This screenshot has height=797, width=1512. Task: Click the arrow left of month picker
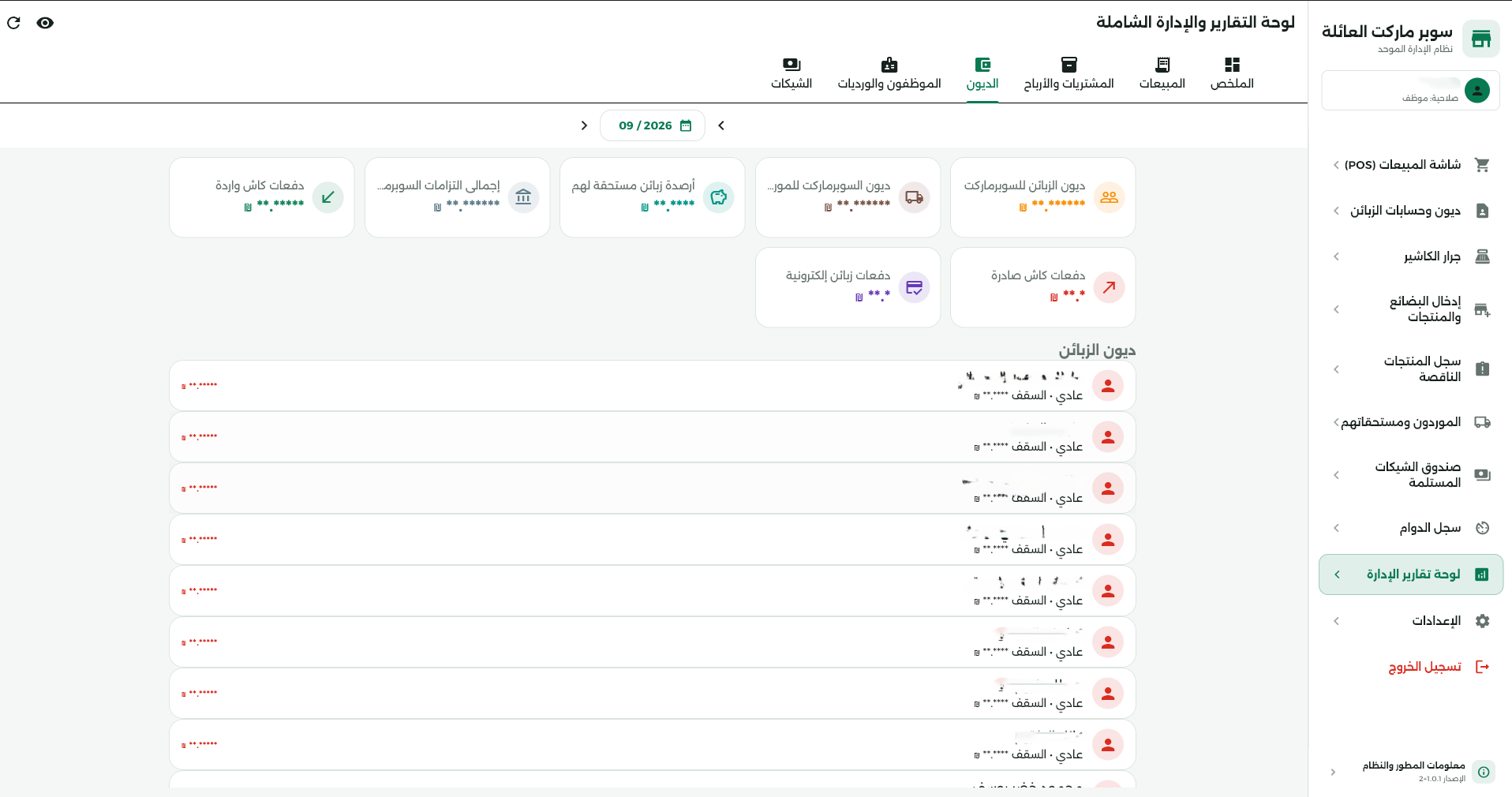click(584, 125)
